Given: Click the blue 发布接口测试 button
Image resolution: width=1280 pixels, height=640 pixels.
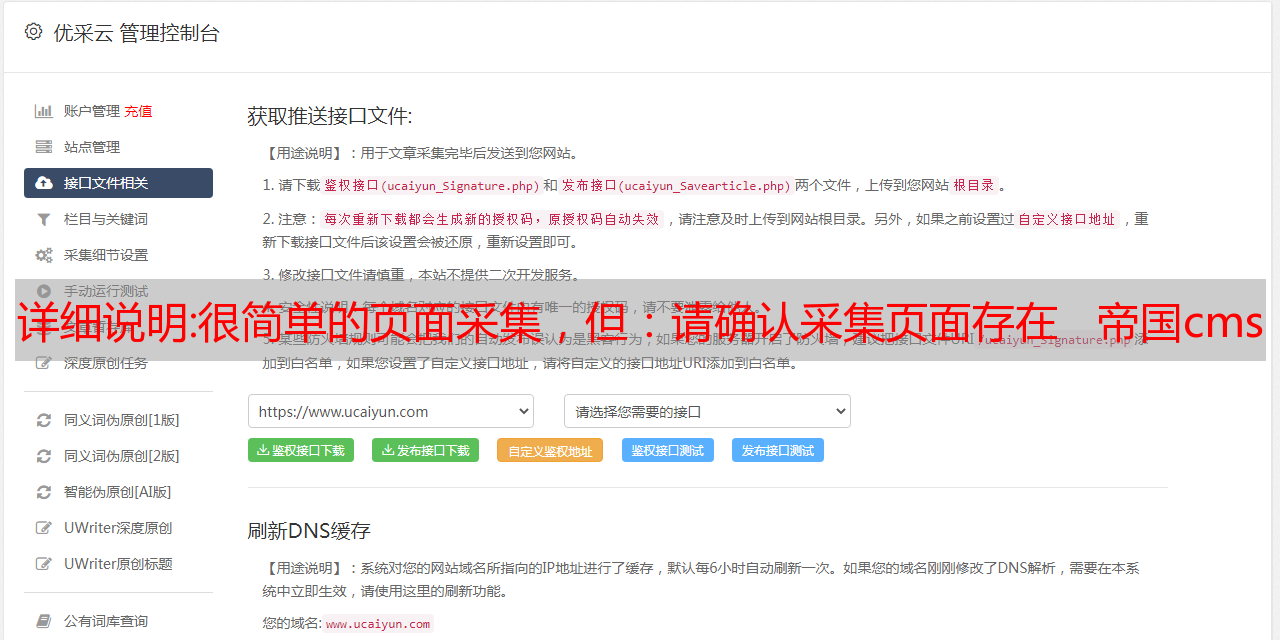Looking at the screenshot, I should (x=778, y=450).
